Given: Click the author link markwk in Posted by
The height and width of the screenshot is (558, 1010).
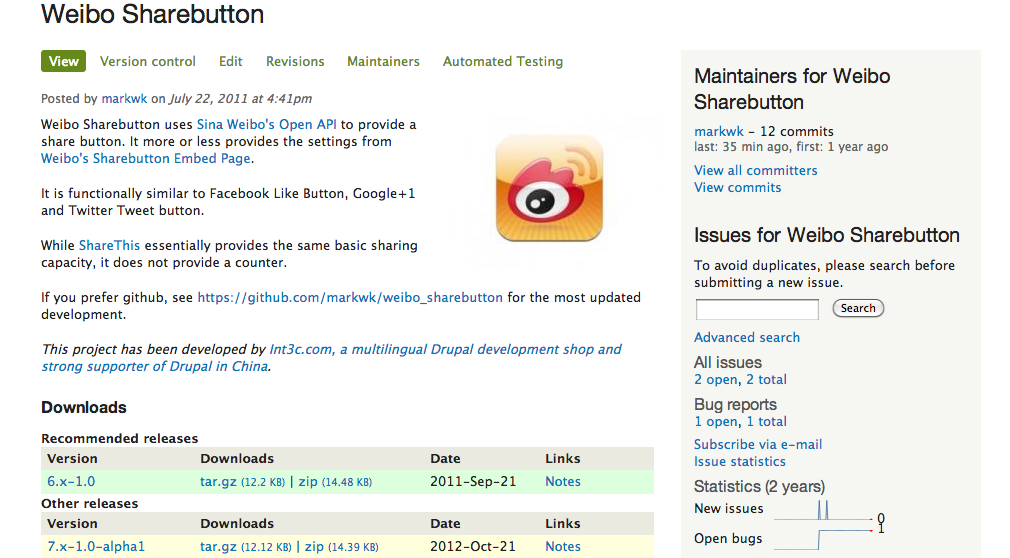Looking at the screenshot, I should coord(124,99).
